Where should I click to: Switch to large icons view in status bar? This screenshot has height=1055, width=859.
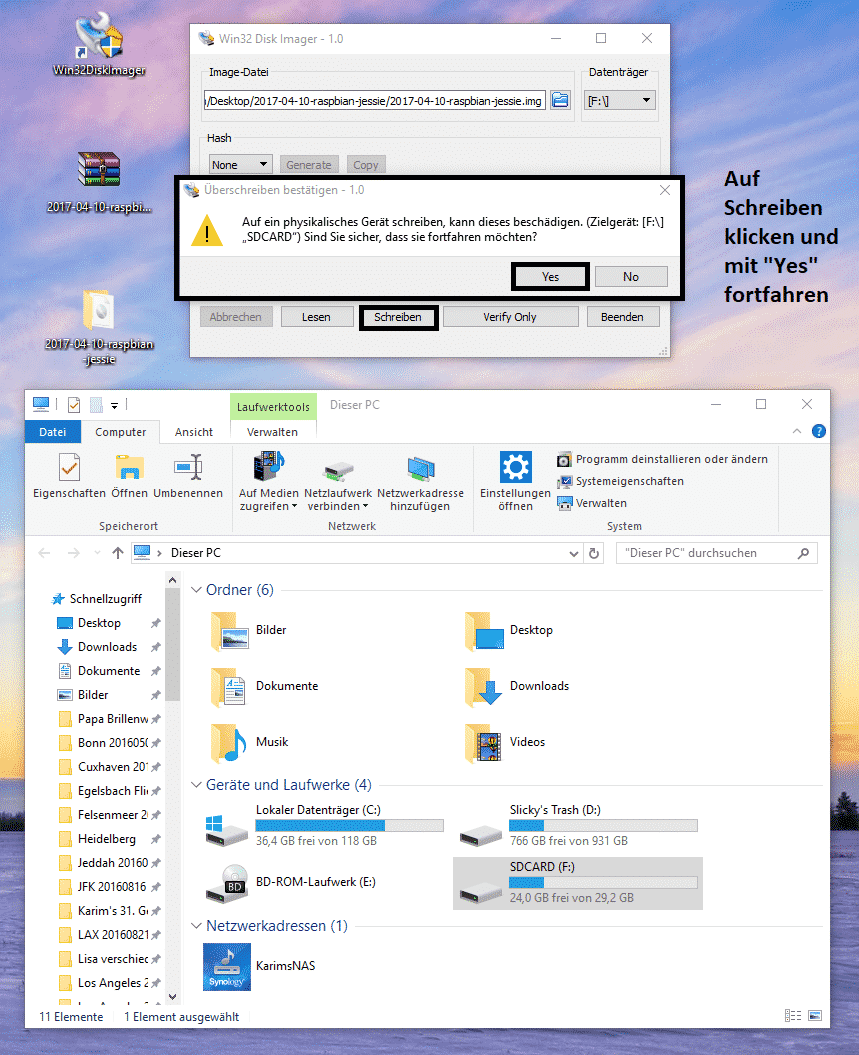[x=819, y=1016]
